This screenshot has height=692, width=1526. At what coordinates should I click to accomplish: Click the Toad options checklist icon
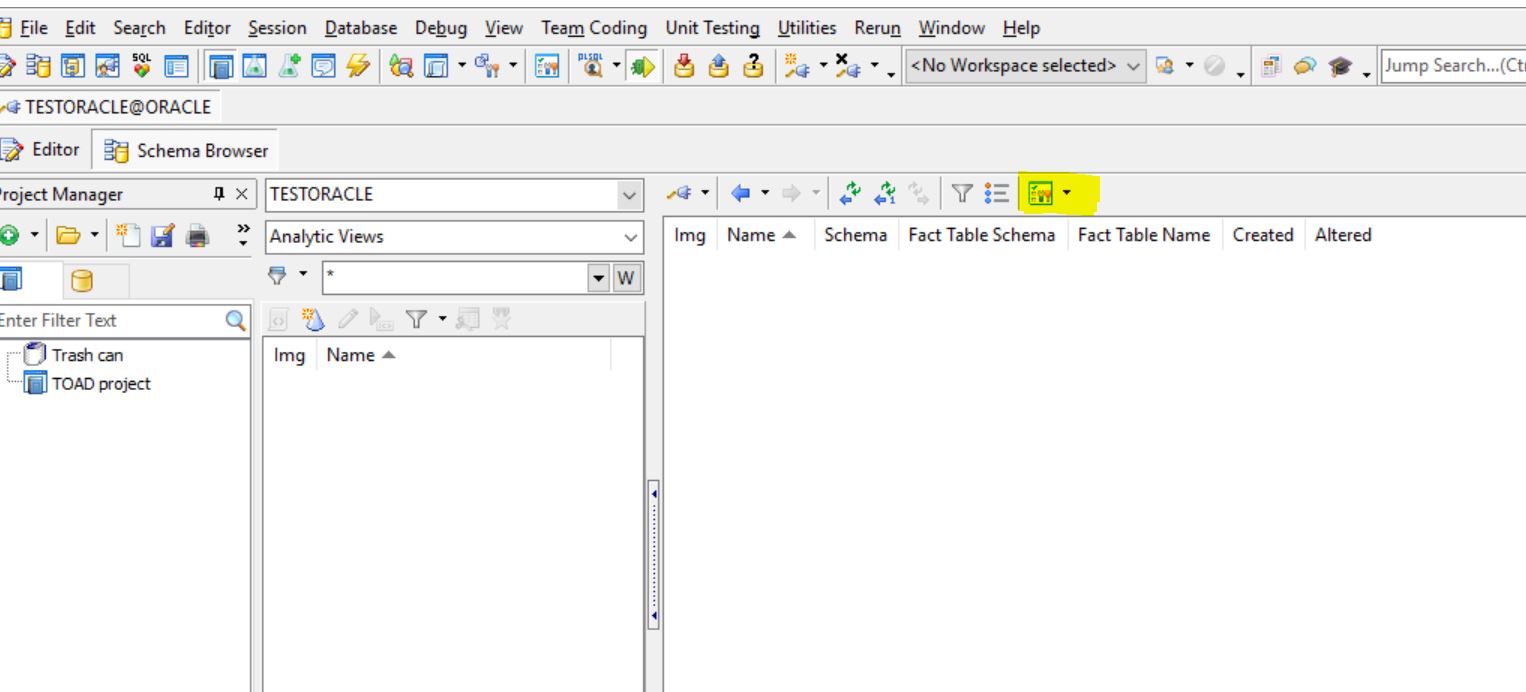point(547,65)
